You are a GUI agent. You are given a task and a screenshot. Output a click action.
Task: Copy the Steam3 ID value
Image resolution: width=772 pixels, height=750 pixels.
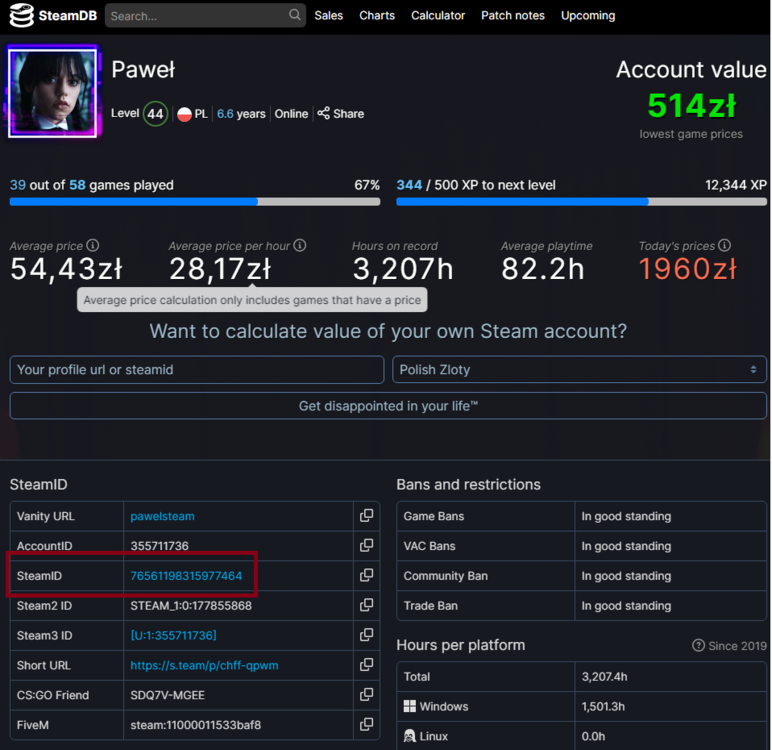click(366, 635)
